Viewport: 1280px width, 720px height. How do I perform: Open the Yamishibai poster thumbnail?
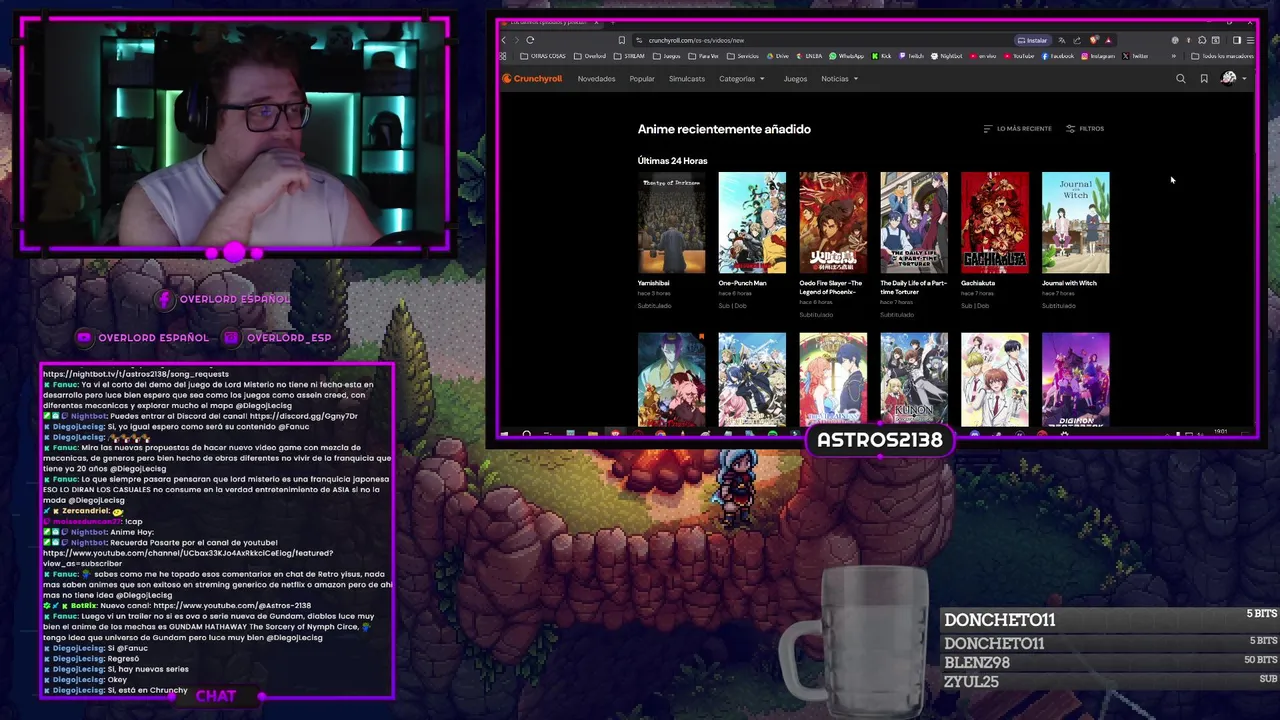point(671,223)
